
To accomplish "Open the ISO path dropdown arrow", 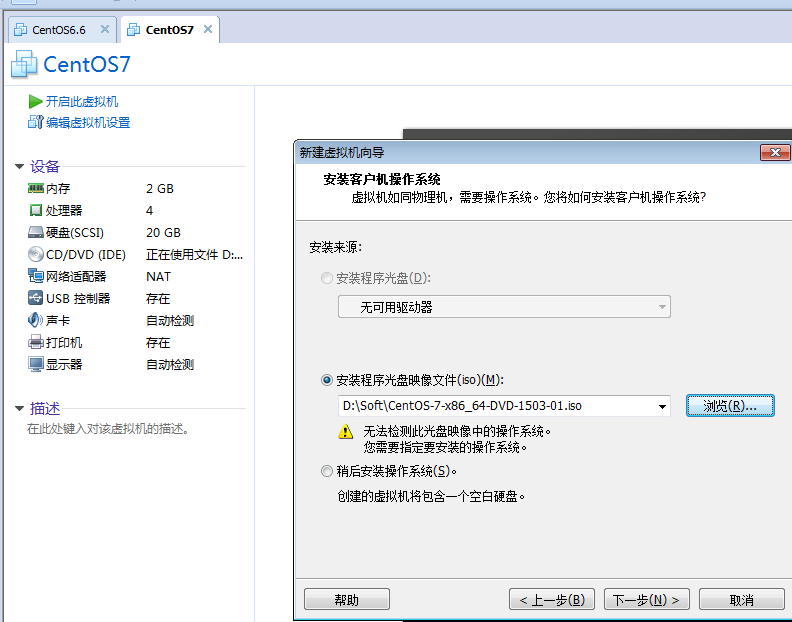I will point(662,406).
